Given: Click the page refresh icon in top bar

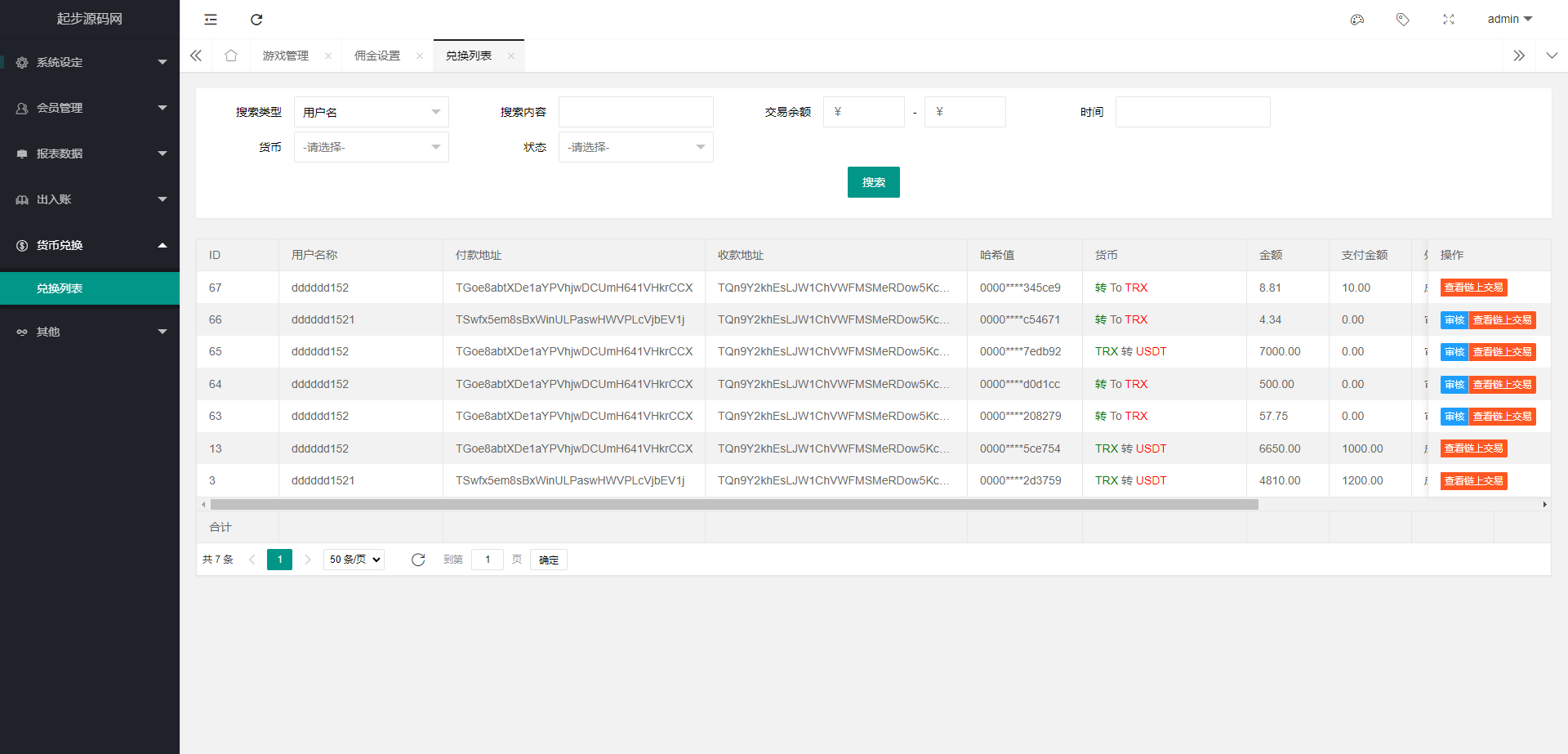Looking at the screenshot, I should [x=256, y=20].
